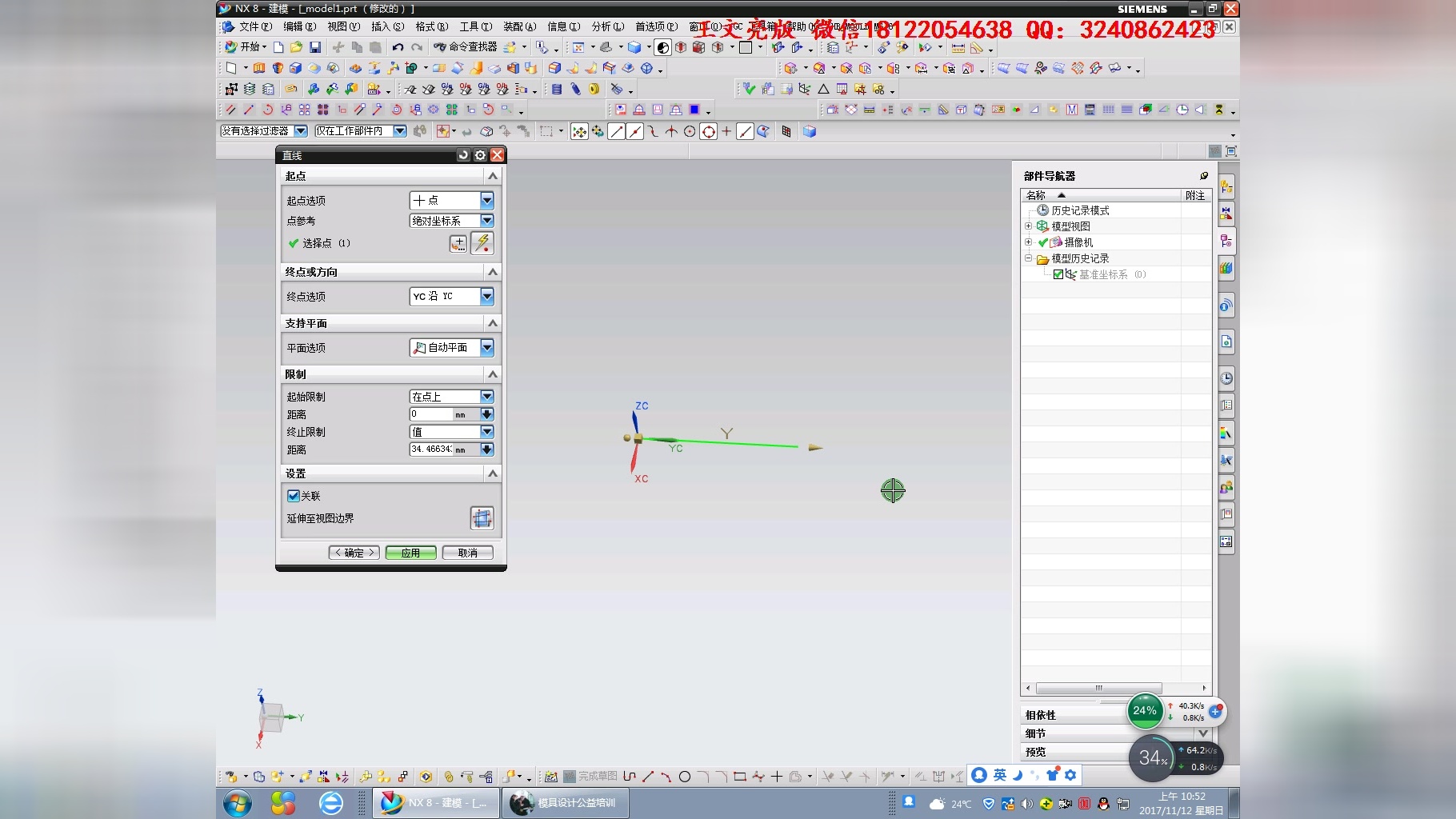Select the Extrude feature icon
The height and width of the screenshot is (819, 1456).
(259, 68)
